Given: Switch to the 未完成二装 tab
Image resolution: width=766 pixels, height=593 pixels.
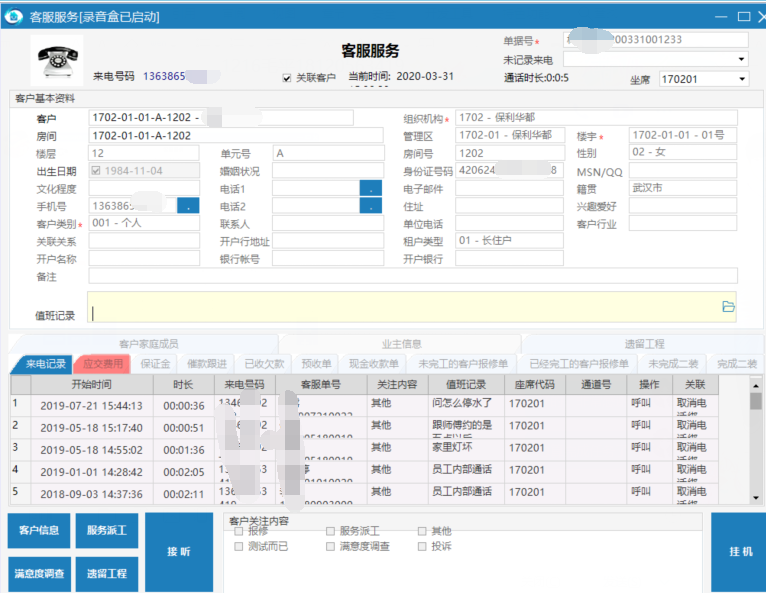Looking at the screenshot, I should [673, 364].
